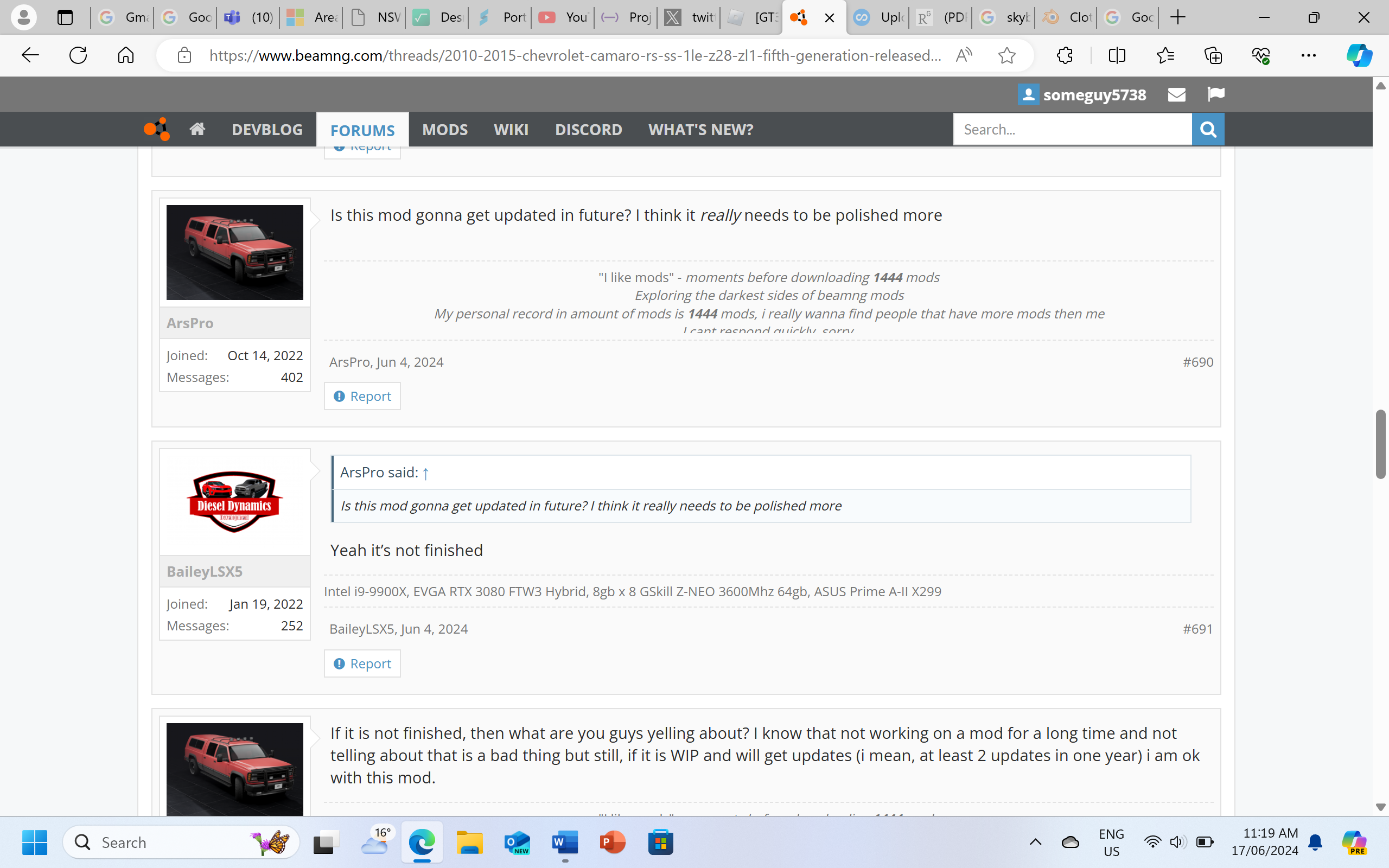This screenshot has height=868, width=1389.
Task: Open File Explorer from taskbar
Action: click(x=469, y=842)
